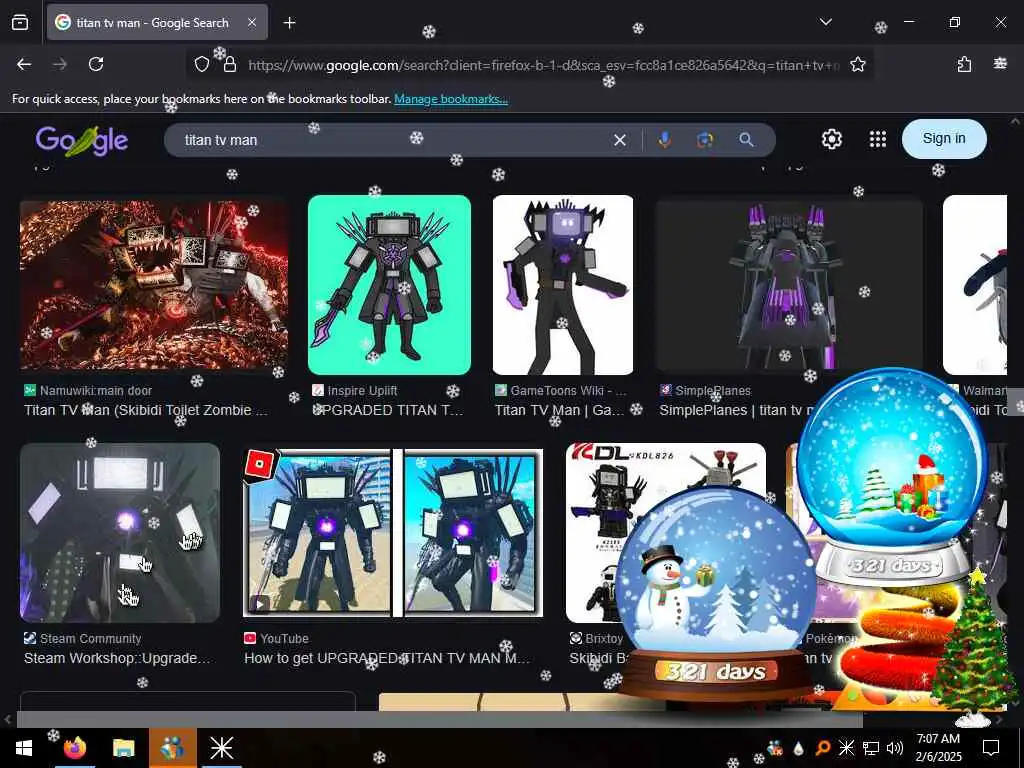Open File Explorer from the taskbar

point(123,748)
